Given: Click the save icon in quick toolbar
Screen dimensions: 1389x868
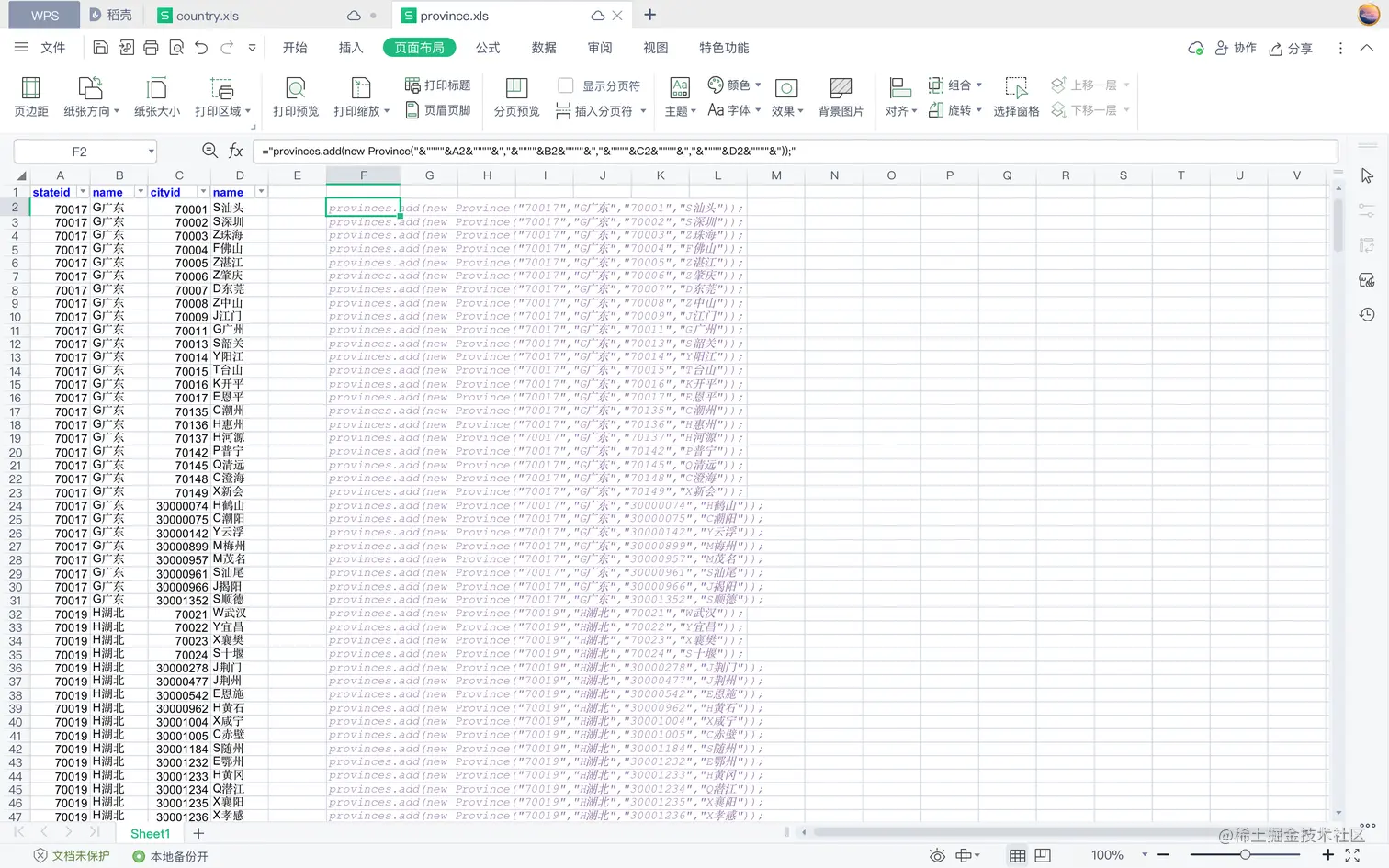Looking at the screenshot, I should [101, 48].
